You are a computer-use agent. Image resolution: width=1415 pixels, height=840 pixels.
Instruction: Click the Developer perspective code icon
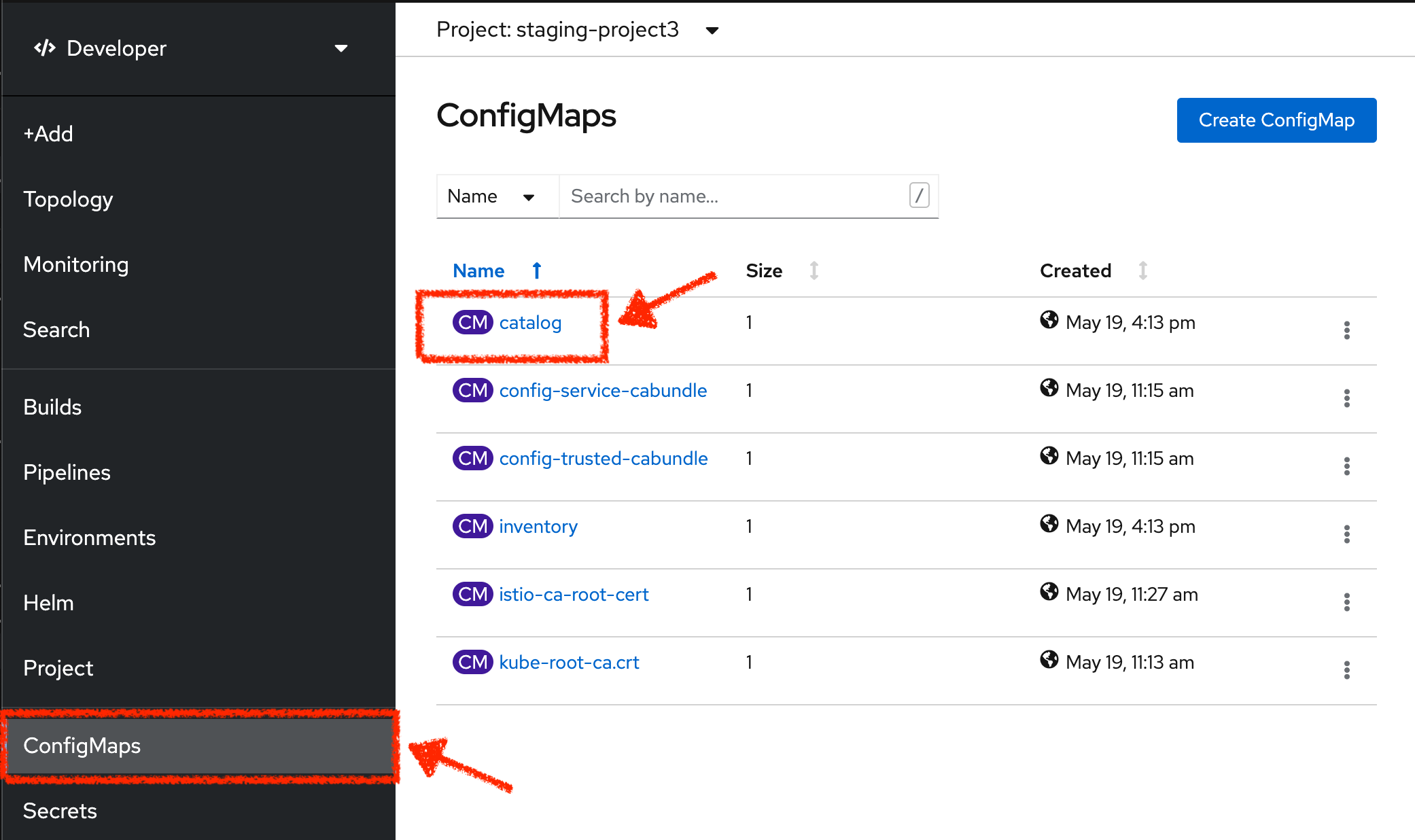coord(45,48)
